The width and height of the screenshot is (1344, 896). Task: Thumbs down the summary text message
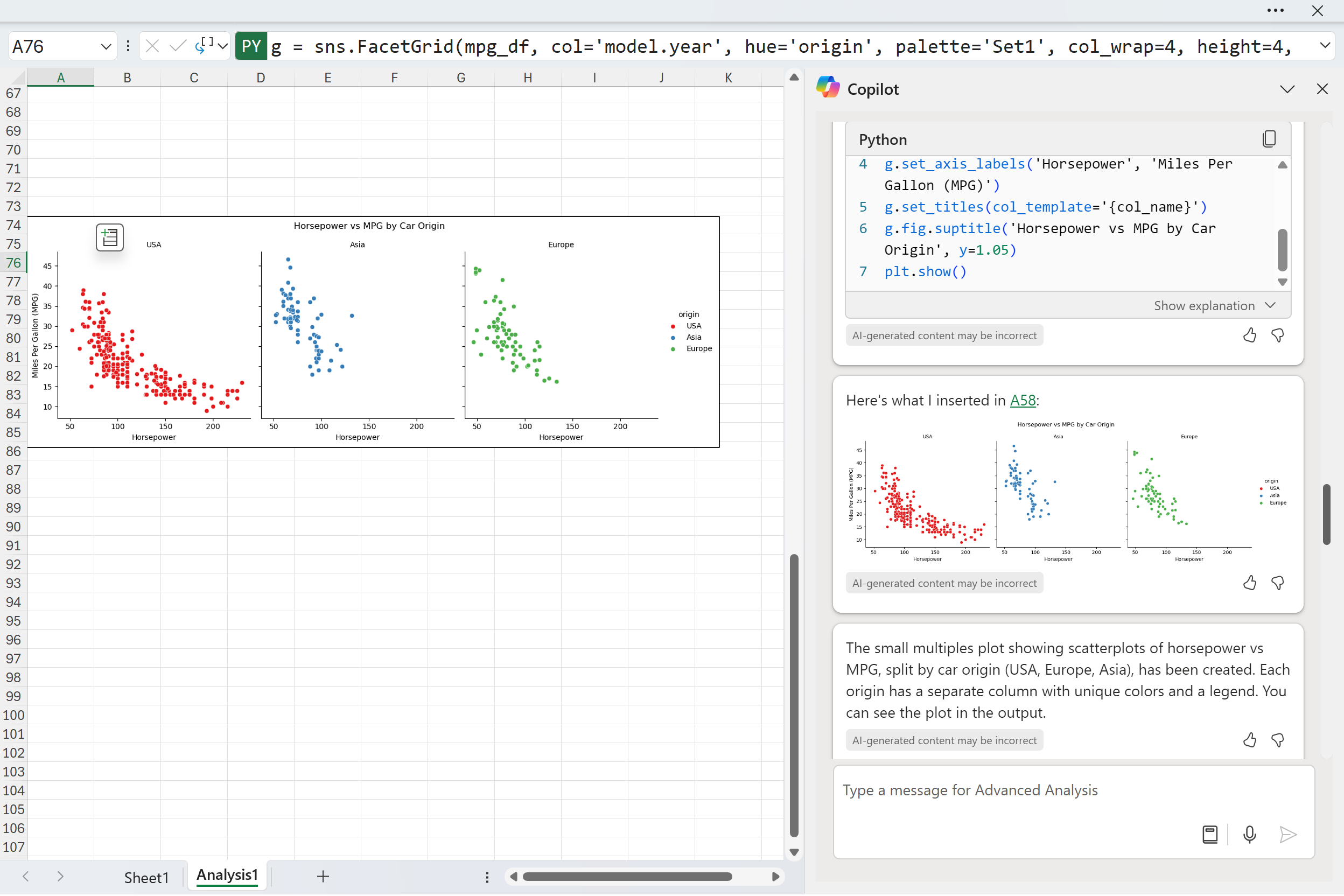click(1277, 740)
